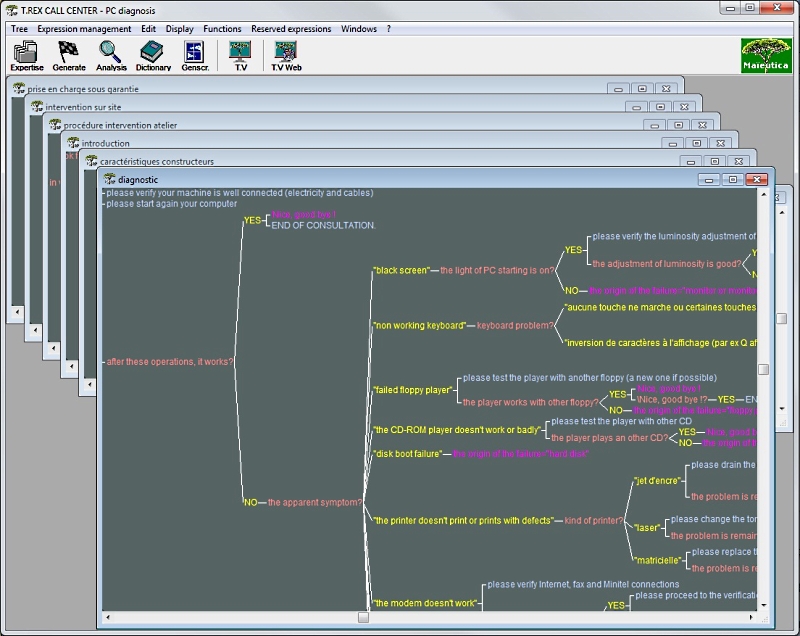Open the Expression management menu
Screen dimensions: 800x636
click(x=81, y=29)
